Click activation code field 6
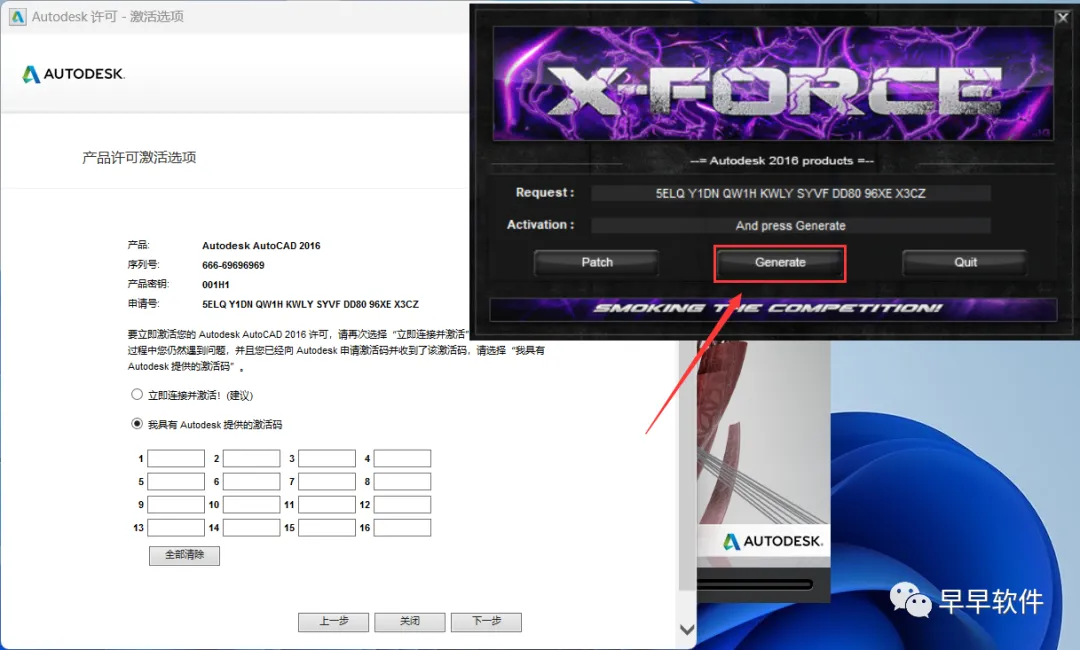 tap(251, 481)
